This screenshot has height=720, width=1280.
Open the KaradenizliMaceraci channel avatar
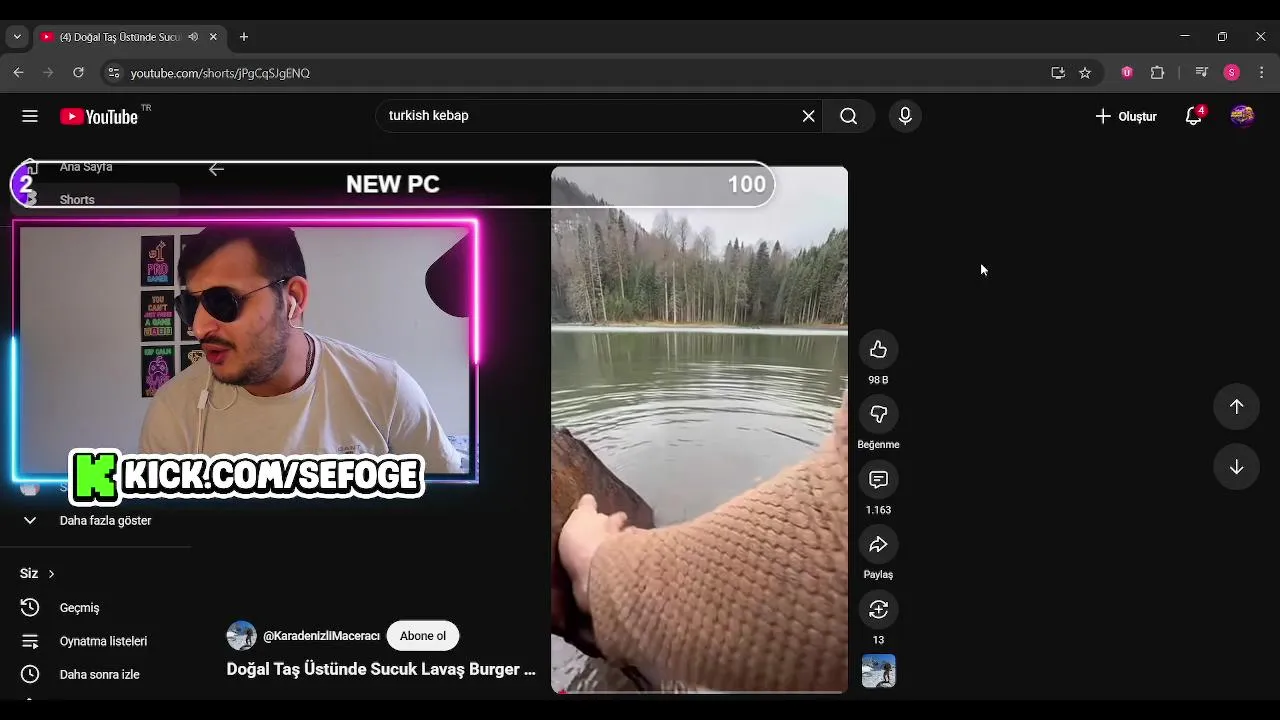coord(241,636)
